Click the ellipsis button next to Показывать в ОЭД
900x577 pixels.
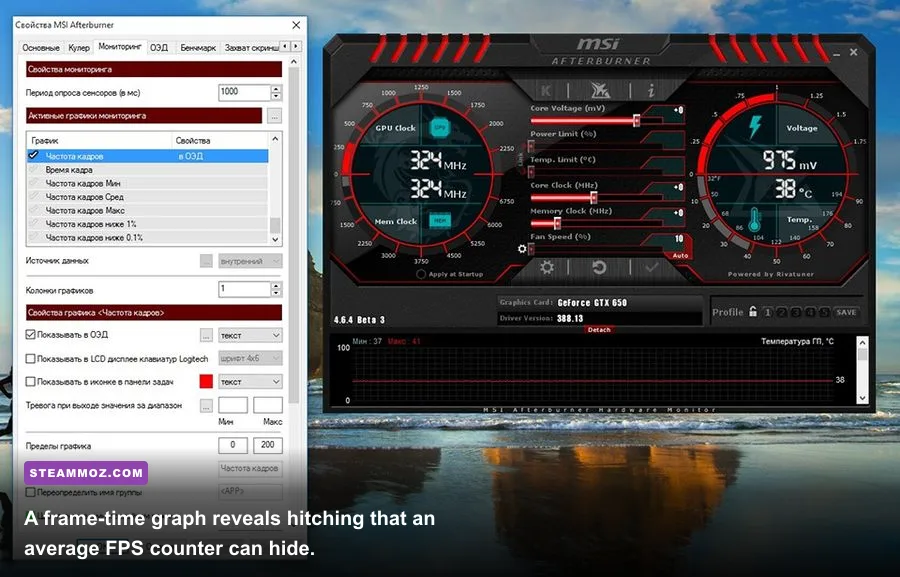(x=207, y=335)
